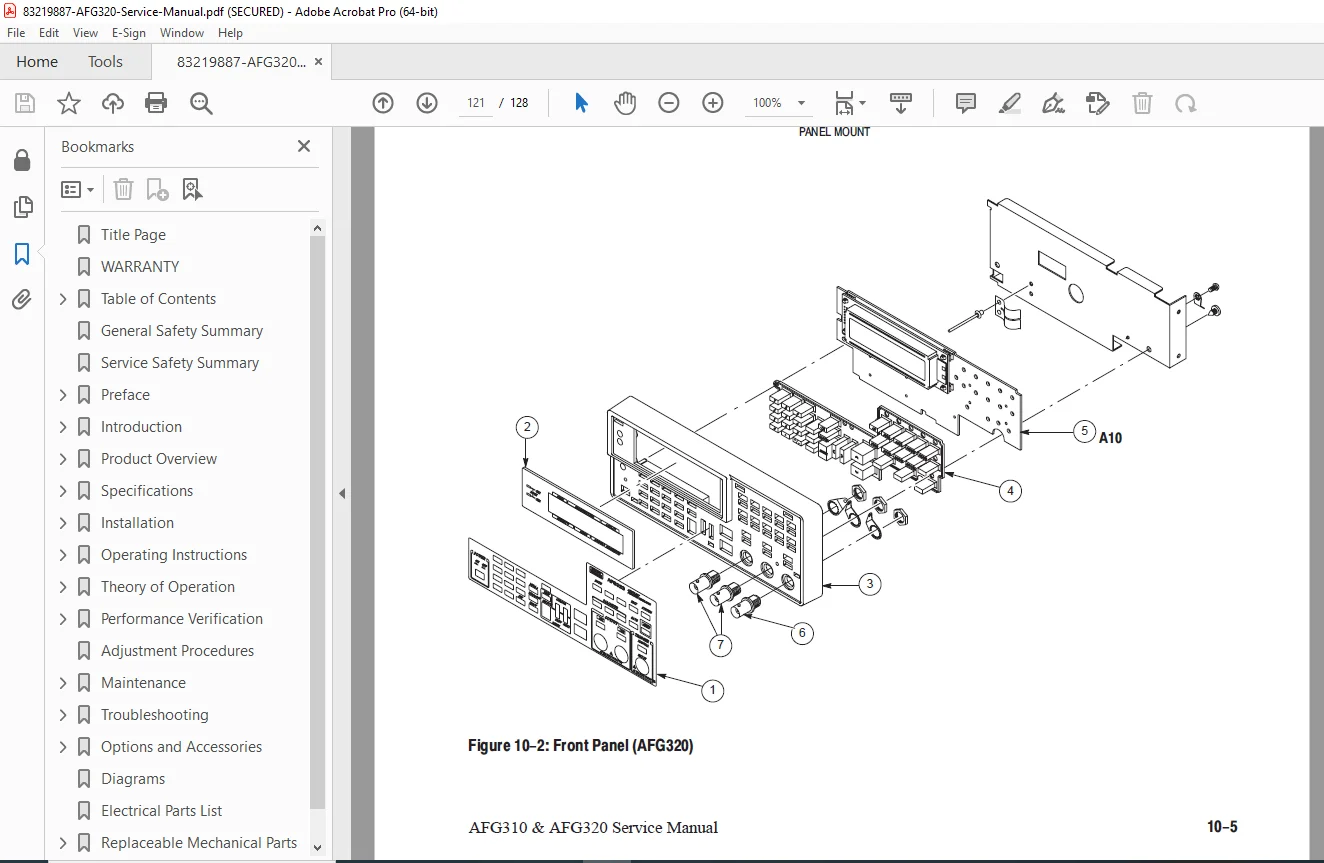Click the bookmarks panel scrollbar down arrow
The width and height of the screenshot is (1324, 863).
[x=318, y=848]
